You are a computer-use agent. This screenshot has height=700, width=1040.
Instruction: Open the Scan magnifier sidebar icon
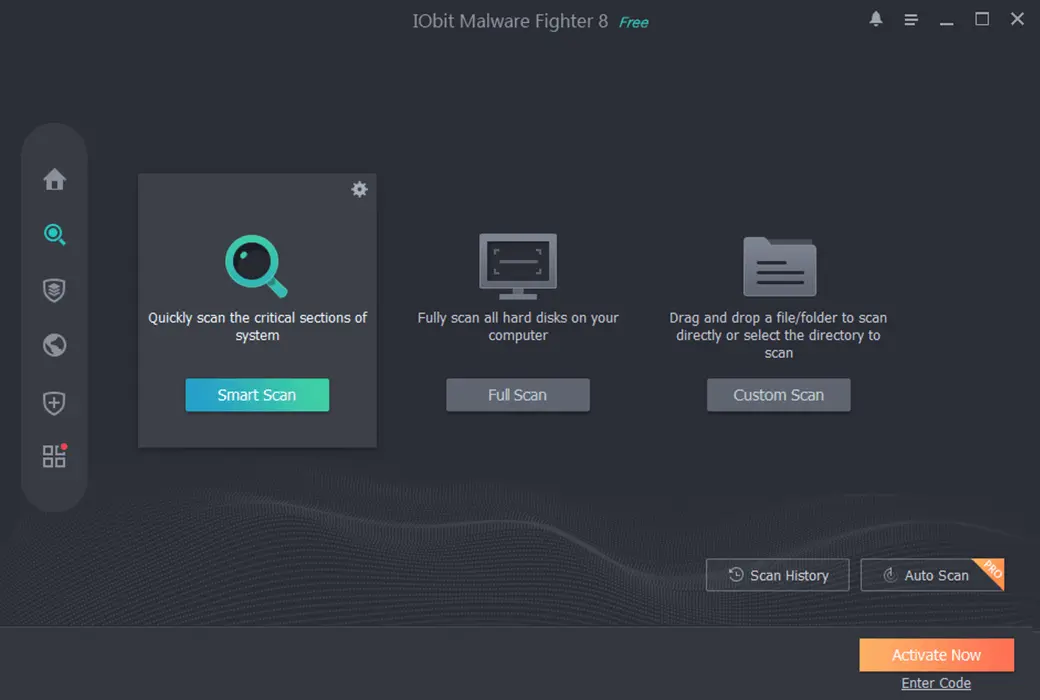(54, 234)
